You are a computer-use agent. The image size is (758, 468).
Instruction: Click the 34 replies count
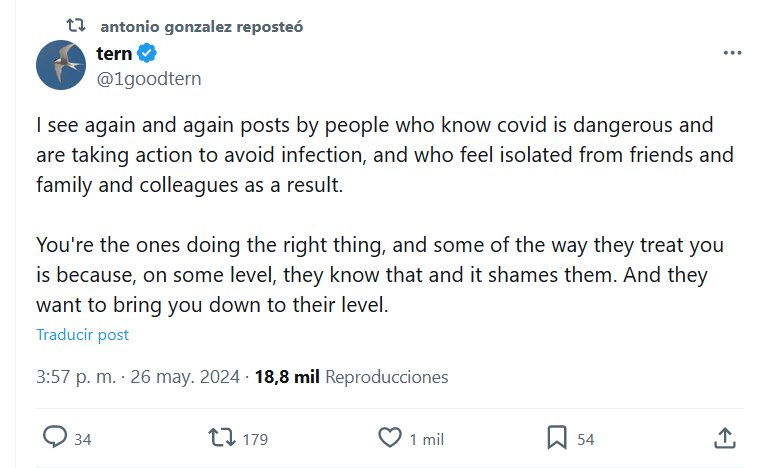tap(83, 439)
